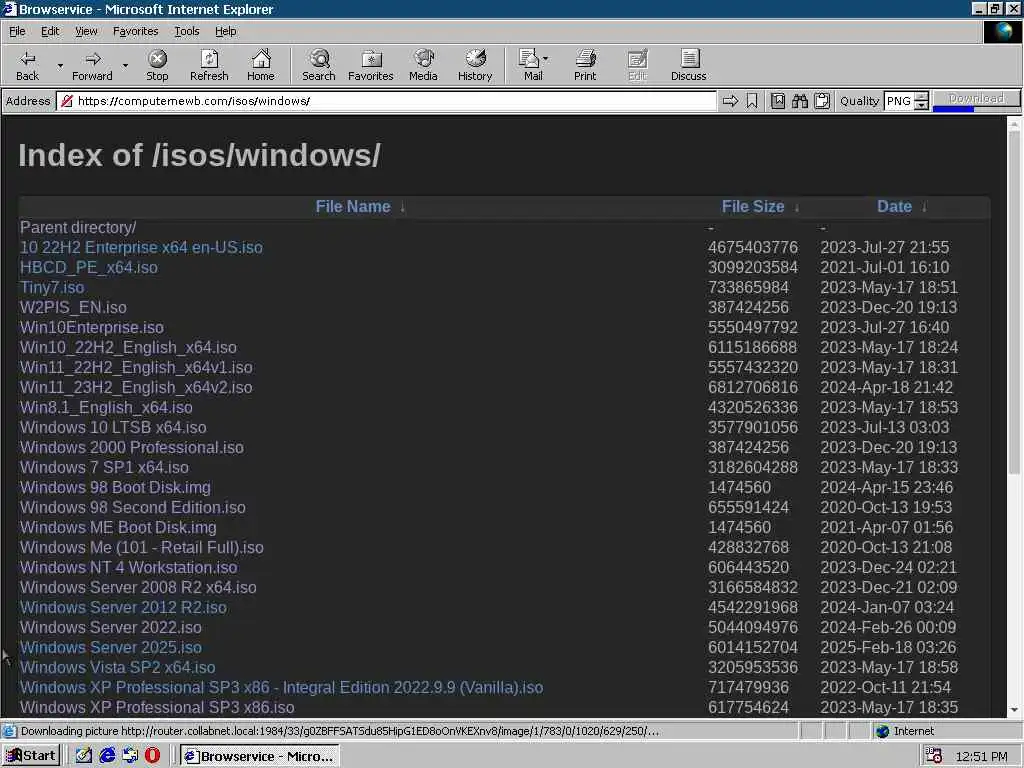This screenshot has width=1024, height=768.
Task: Open Parent directory/ link
Action: (78, 227)
